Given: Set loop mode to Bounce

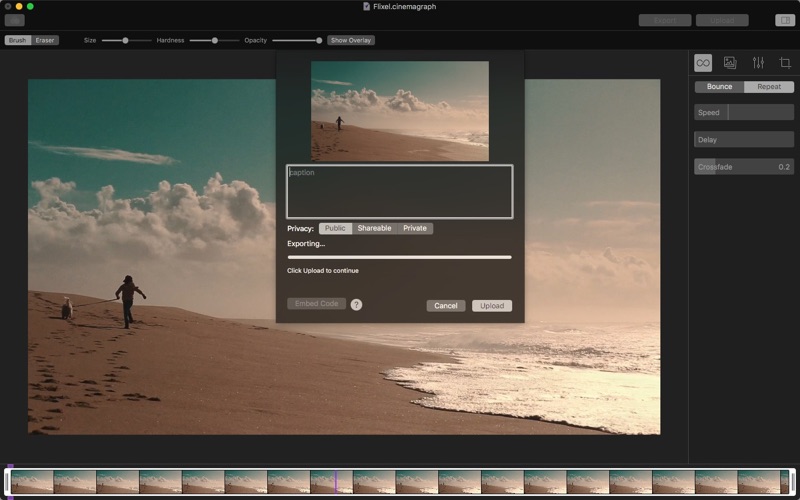Looking at the screenshot, I should point(719,87).
